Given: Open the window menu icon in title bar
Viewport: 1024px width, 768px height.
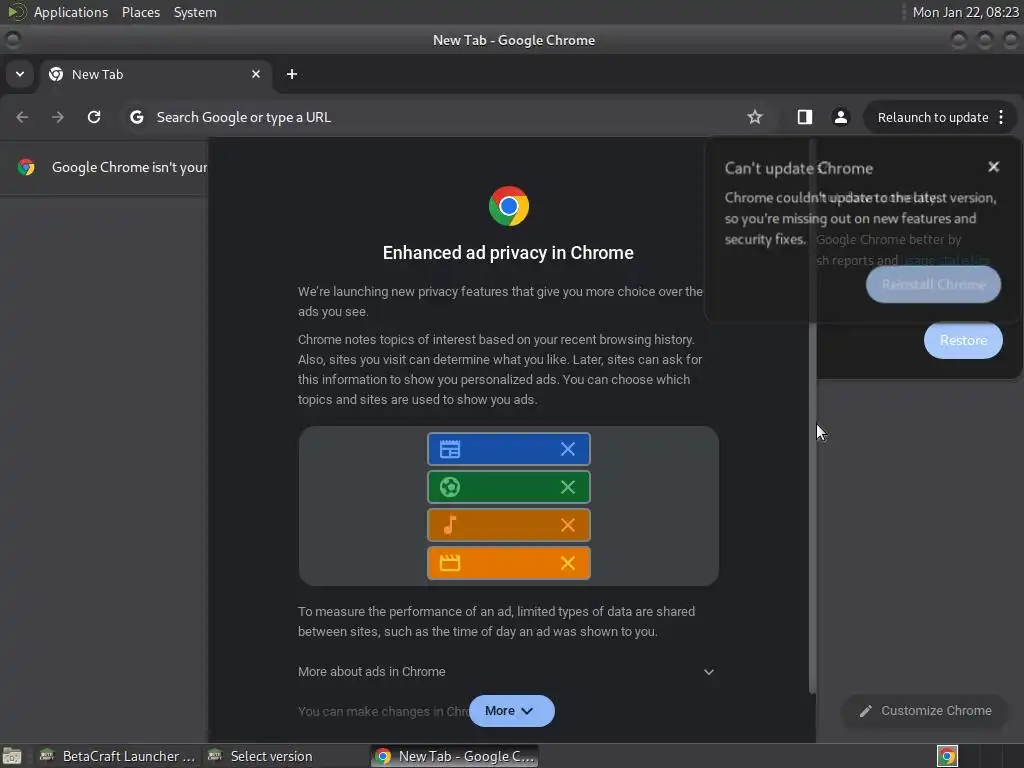Looking at the screenshot, I should point(12,40).
